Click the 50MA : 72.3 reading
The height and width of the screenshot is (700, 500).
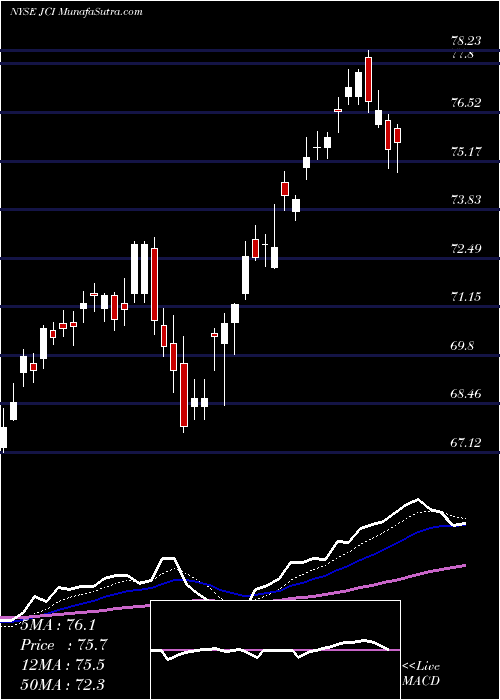click(x=63, y=684)
